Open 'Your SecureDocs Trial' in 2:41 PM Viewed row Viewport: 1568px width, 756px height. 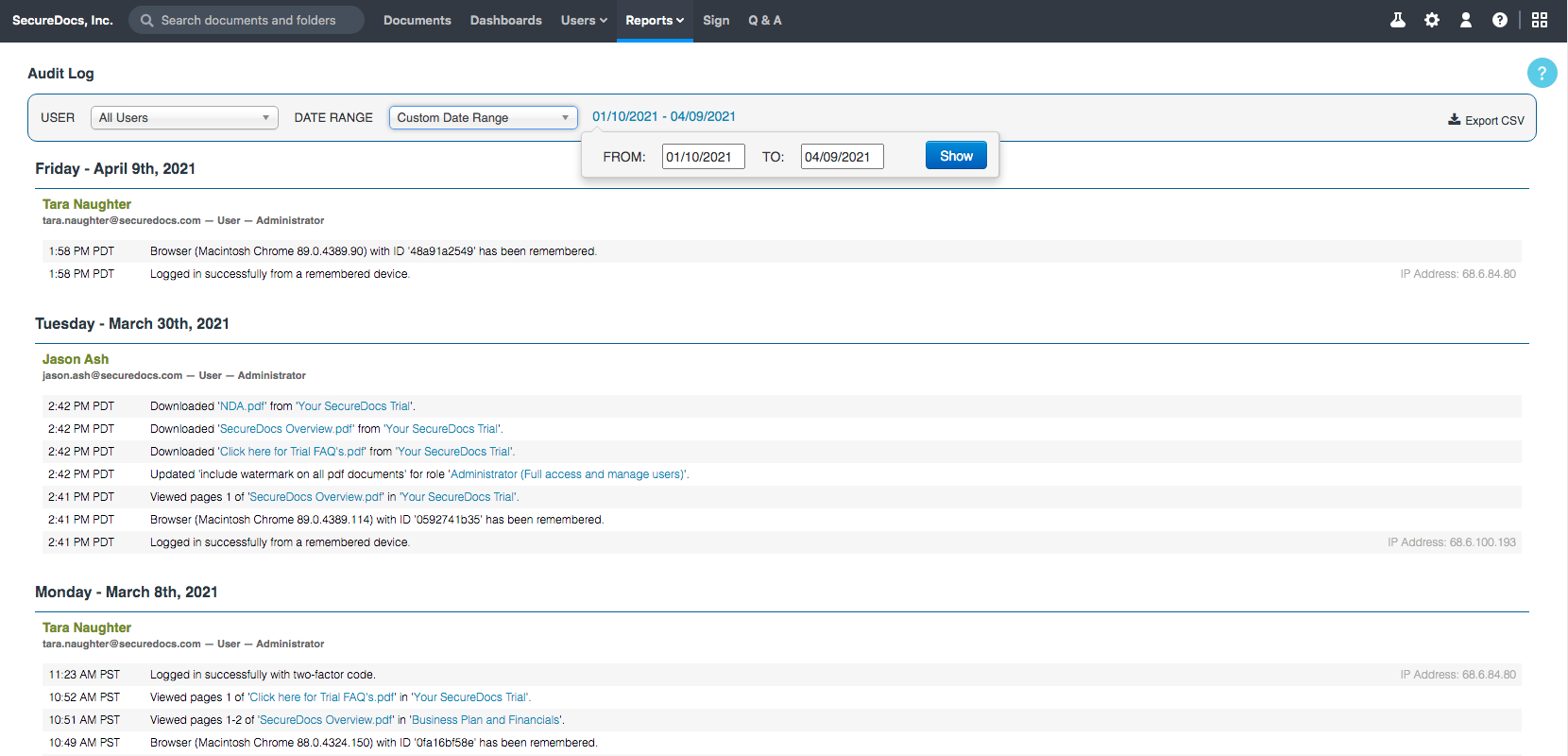458,497
